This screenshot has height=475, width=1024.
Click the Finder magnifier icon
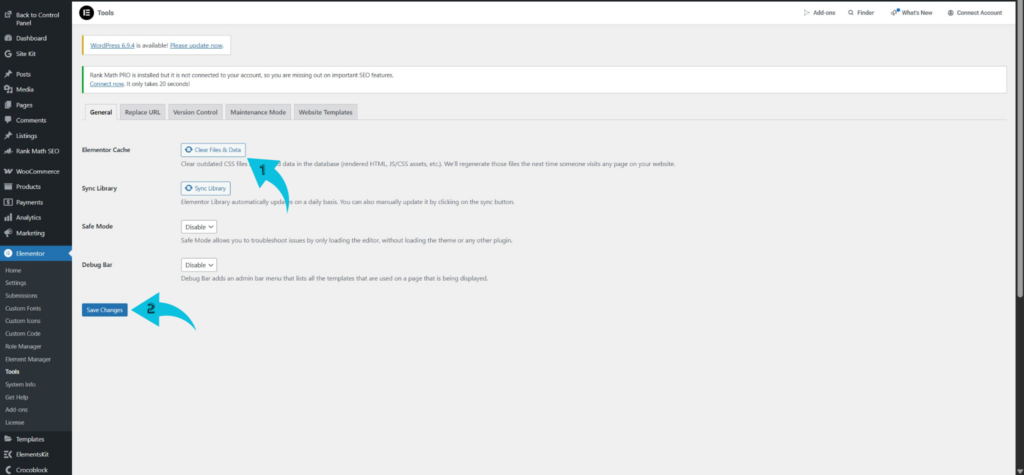(x=850, y=12)
